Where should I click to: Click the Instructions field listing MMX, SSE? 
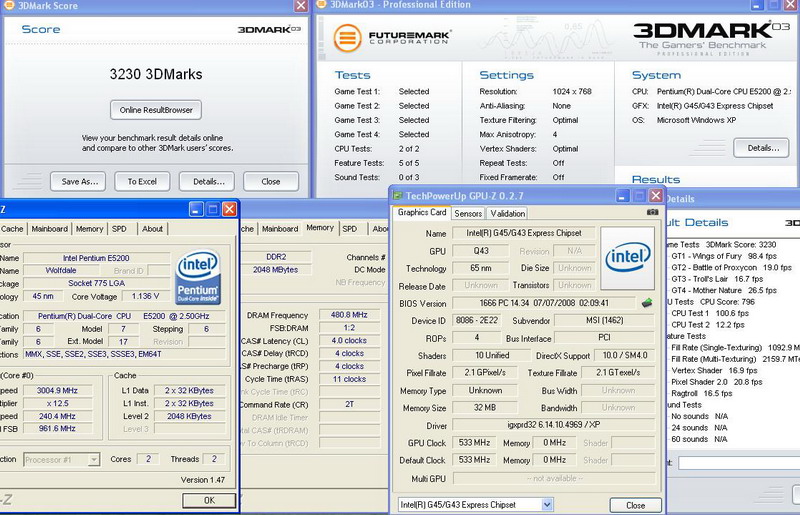123,354
